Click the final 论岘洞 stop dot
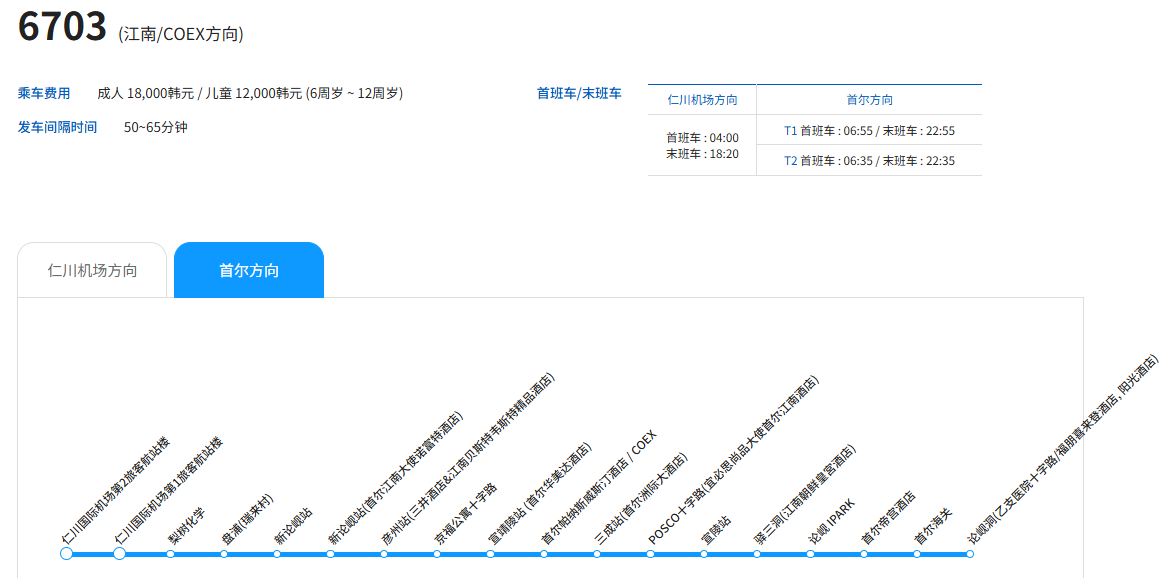Viewport: 1167px width, 578px height. pyautogui.click(x=969, y=553)
